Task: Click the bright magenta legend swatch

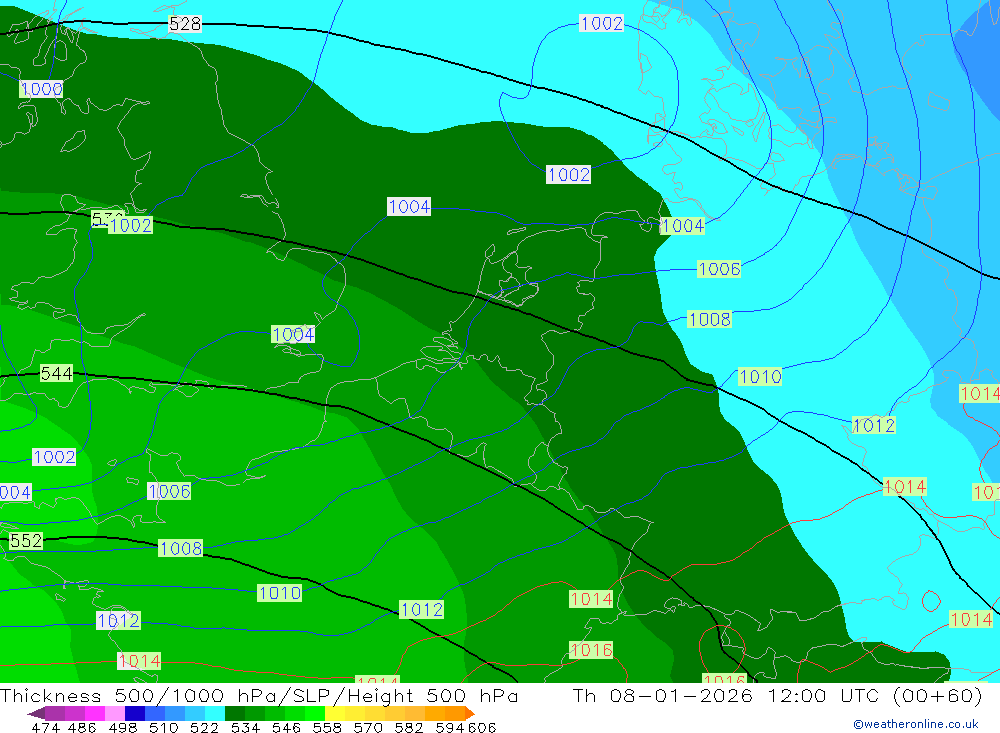Action: coord(95,713)
